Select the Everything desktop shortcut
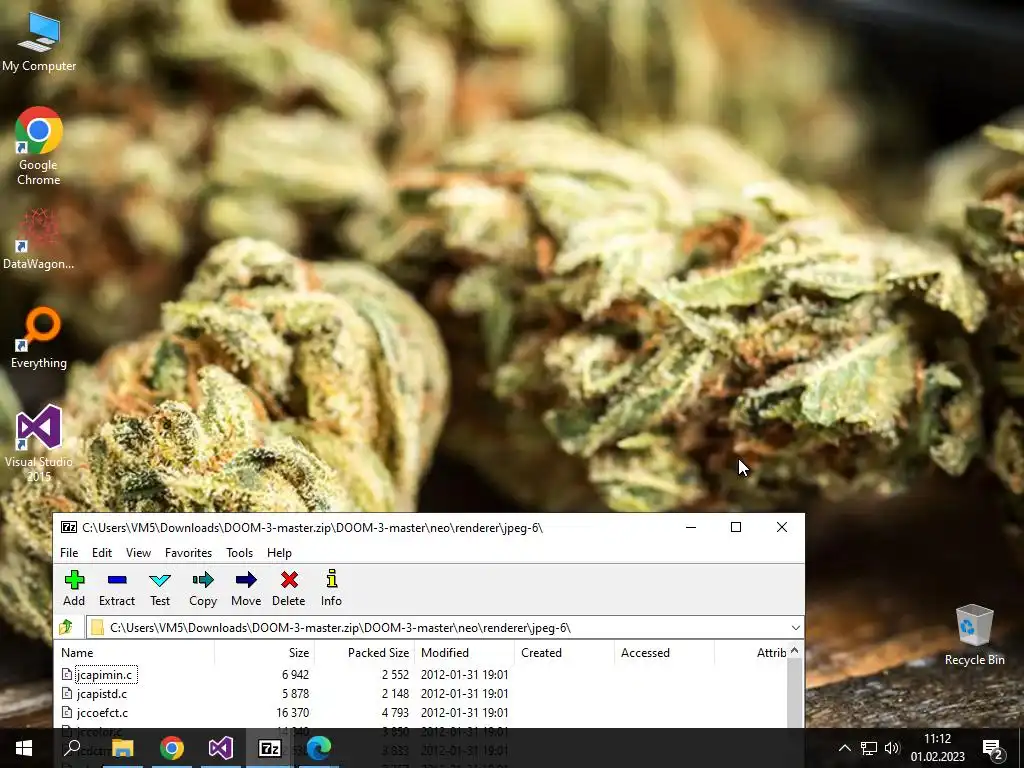 [x=39, y=338]
